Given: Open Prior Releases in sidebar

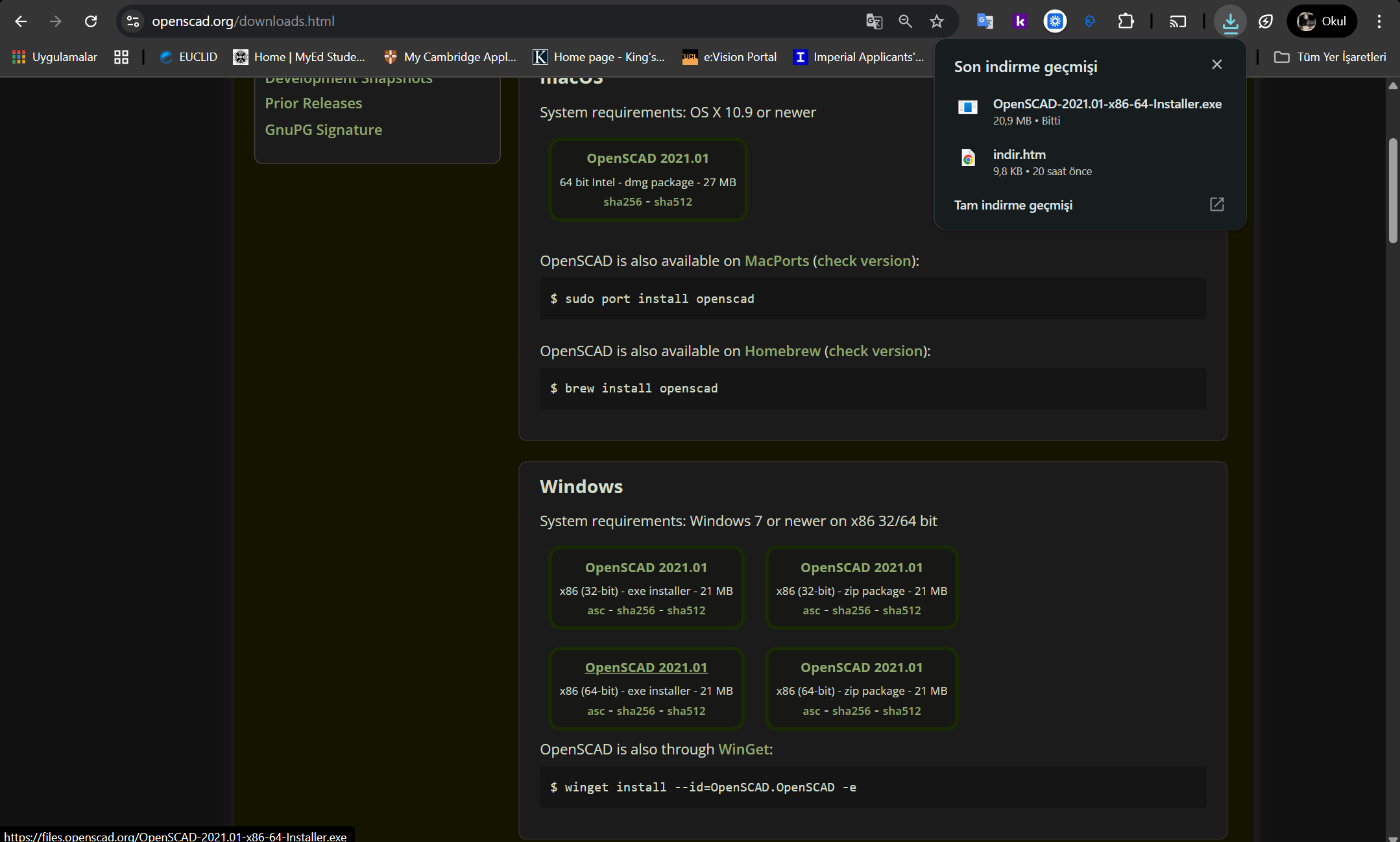Looking at the screenshot, I should pyautogui.click(x=313, y=102).
